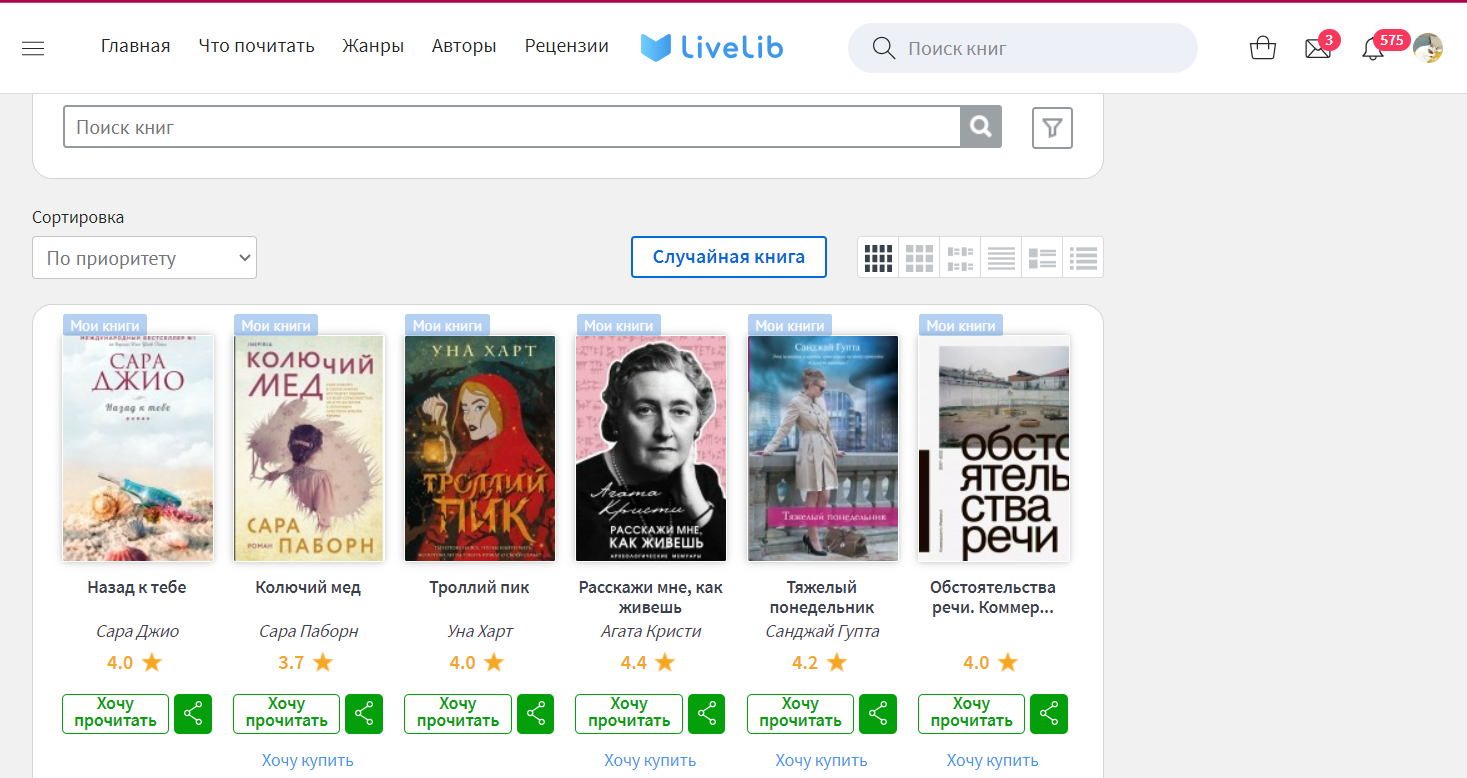Select small tile grid view icon

tap(878, 258)
